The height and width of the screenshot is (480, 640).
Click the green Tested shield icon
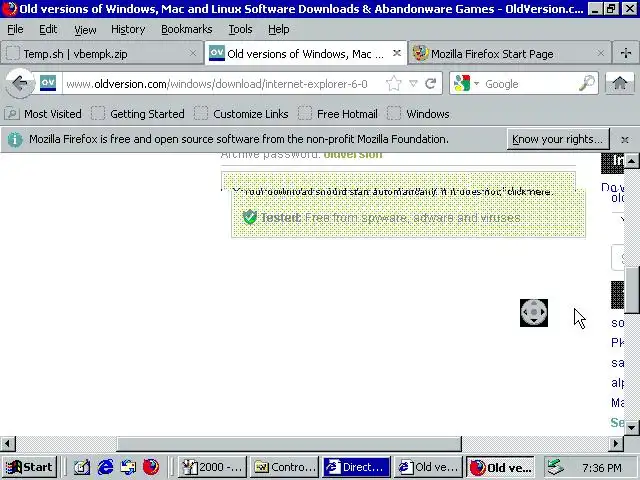click(250, 217)
